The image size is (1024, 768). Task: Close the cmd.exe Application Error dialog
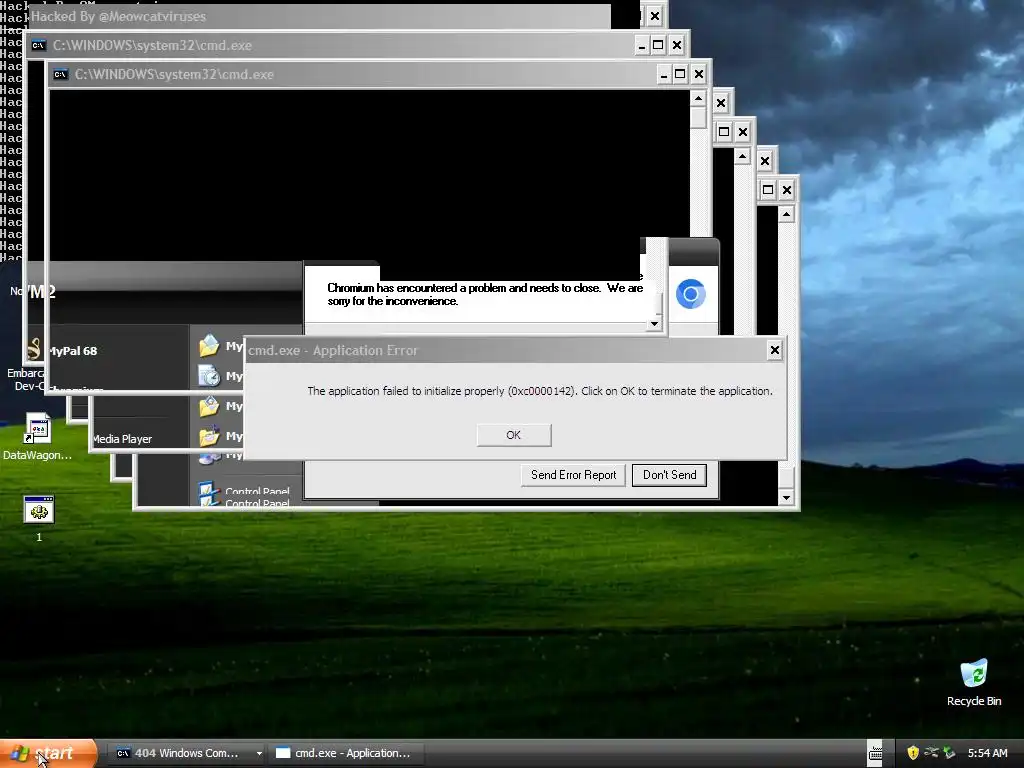point(775,350)
